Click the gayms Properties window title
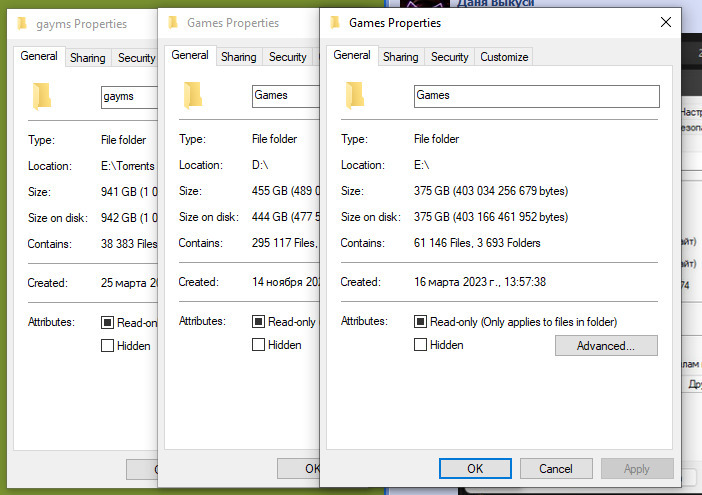 point(81,24)
